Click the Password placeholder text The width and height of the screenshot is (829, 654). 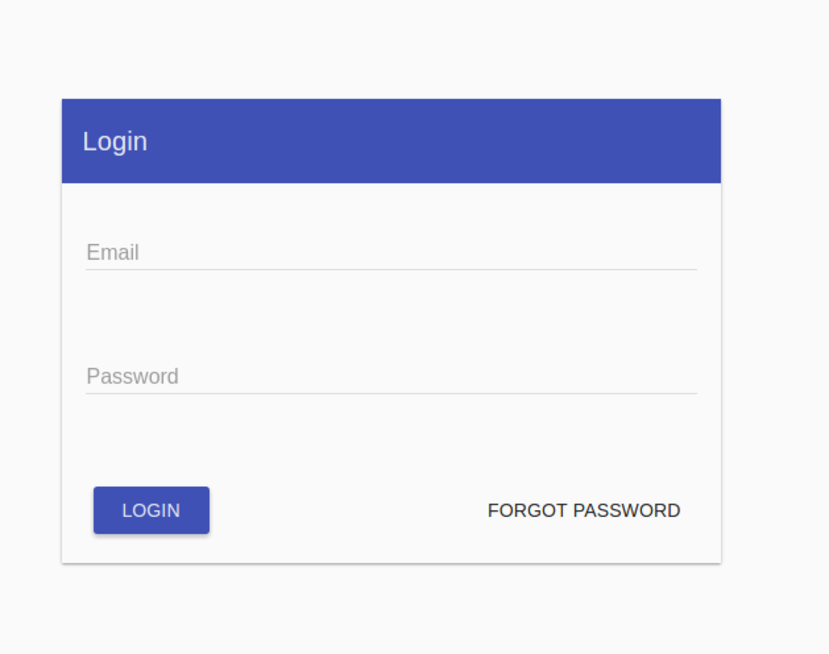132,377
